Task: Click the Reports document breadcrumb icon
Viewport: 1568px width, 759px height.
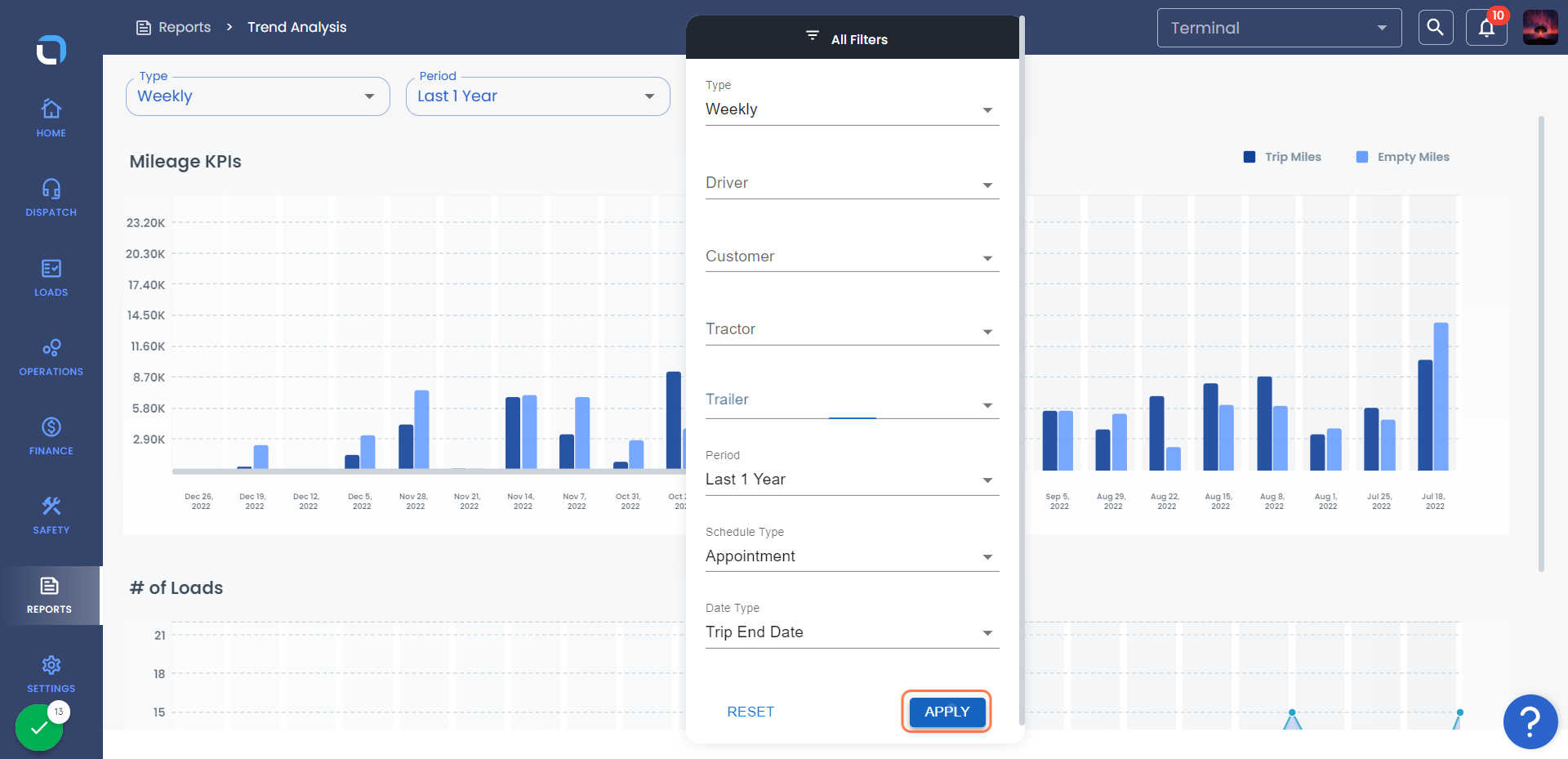Action: 144,28
